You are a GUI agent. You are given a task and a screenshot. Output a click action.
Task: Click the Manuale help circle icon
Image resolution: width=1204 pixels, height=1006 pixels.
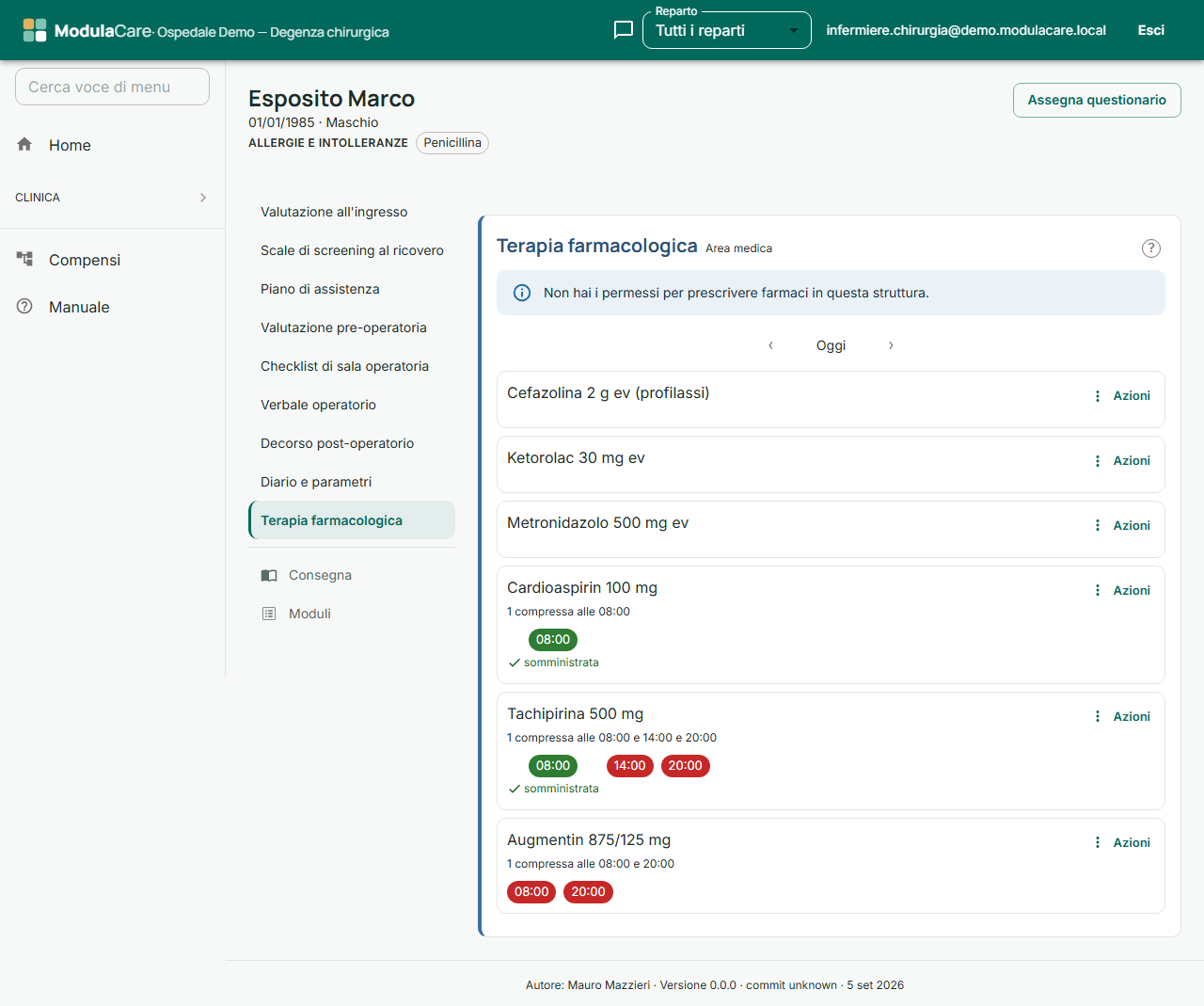tap(24, 306)
